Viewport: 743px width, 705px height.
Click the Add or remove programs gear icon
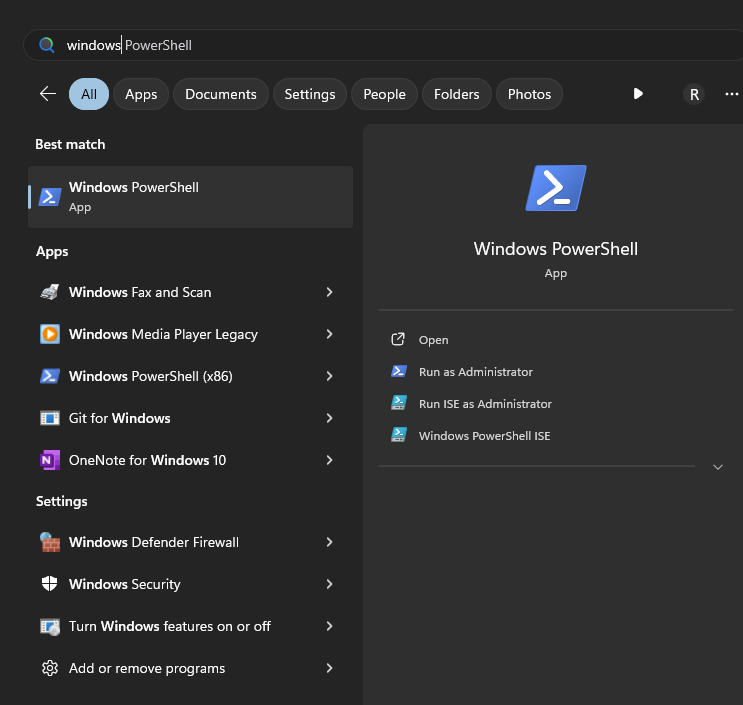click(50, 668)
